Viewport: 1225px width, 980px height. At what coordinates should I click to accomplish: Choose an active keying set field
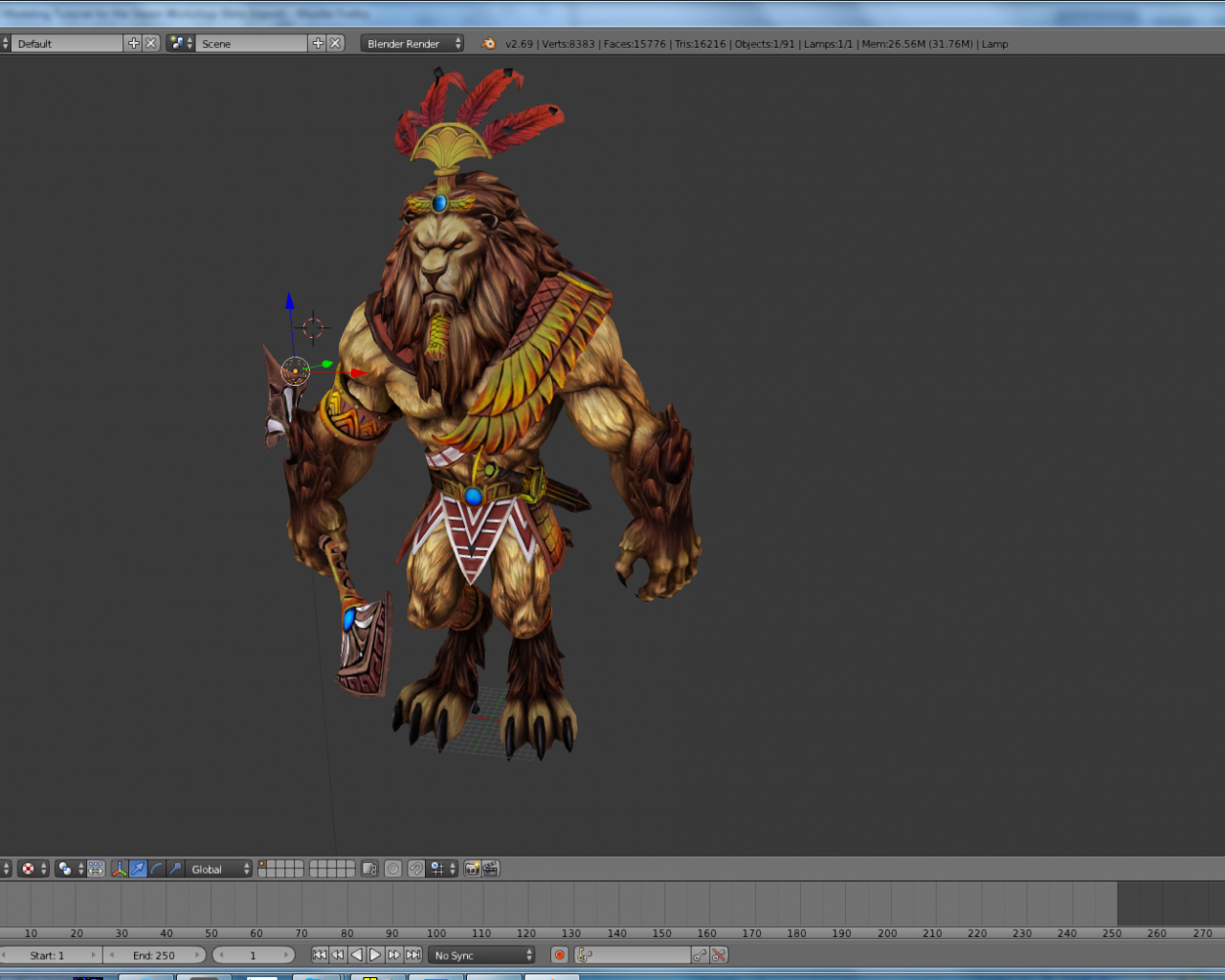[x=633, y=955]
